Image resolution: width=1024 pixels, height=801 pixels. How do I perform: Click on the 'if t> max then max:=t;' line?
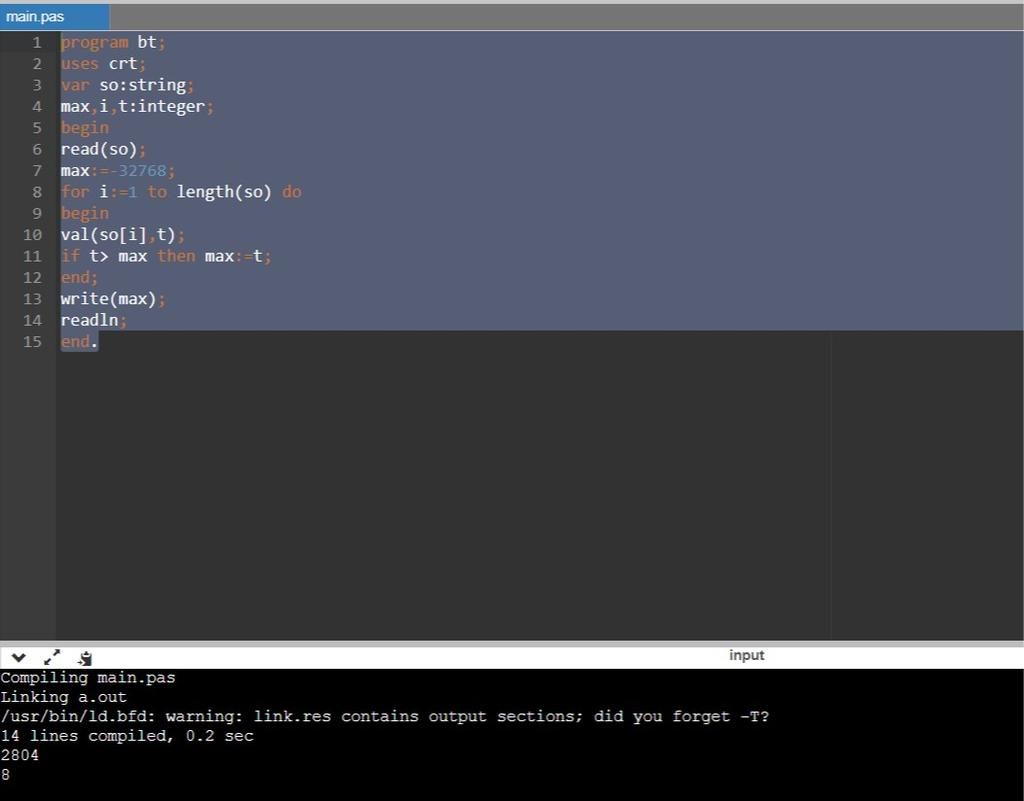(x=166, y=257)
